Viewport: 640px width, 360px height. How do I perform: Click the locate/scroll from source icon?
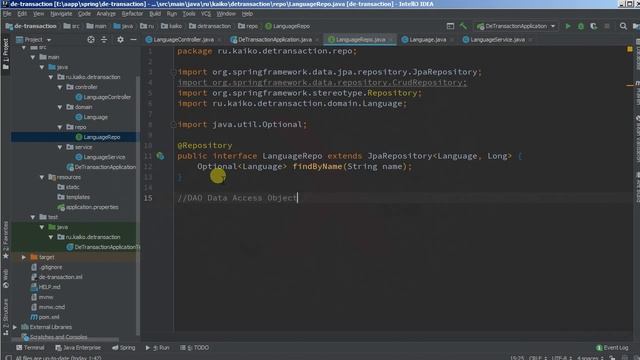(91, 40)
